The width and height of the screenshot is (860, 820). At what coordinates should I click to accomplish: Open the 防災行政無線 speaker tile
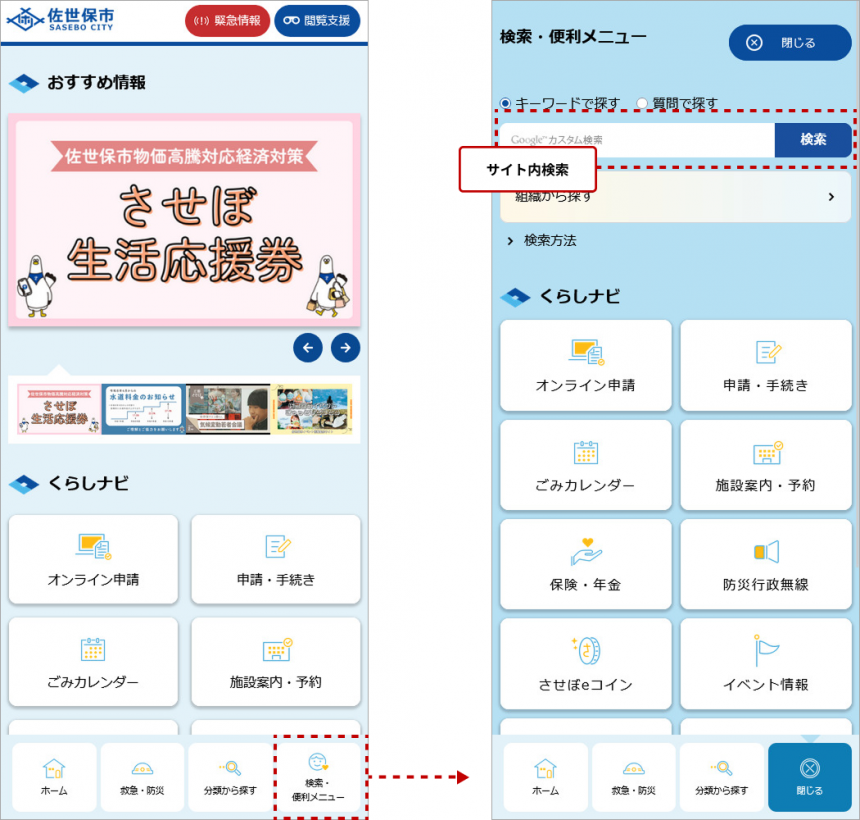pyautogui.click(x=765, y=565)
